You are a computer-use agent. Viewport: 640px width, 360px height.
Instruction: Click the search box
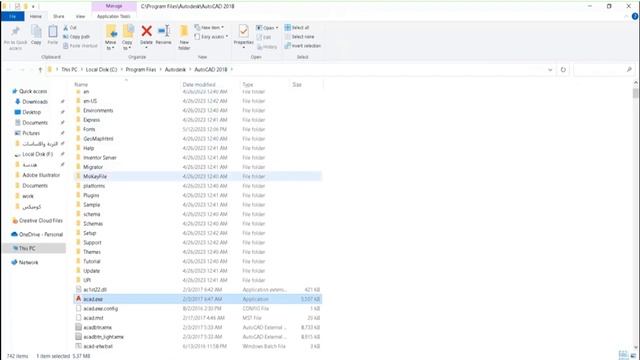[x=603, y=70]
